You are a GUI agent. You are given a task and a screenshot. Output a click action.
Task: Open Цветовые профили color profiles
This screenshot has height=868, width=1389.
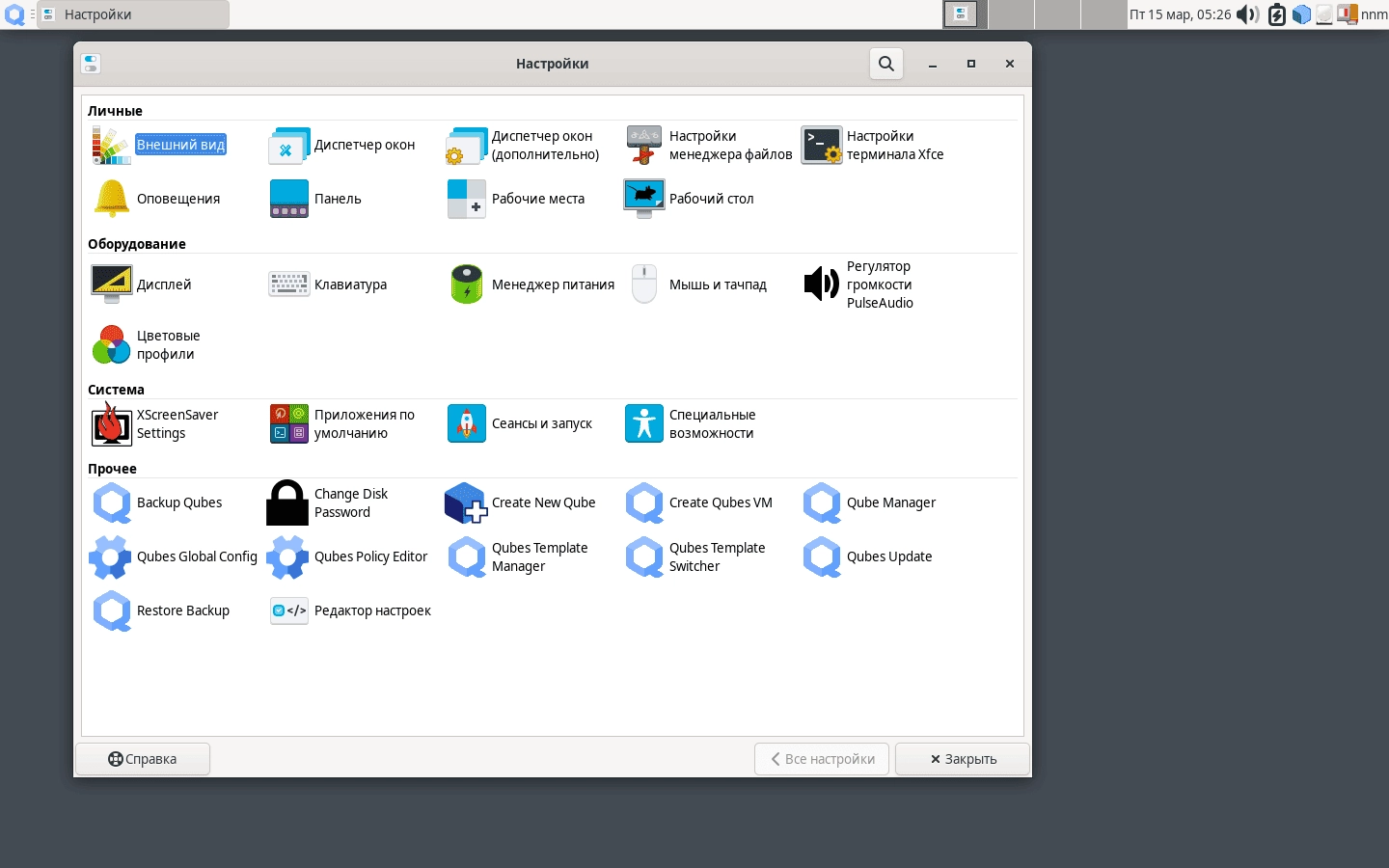pos(146,345)
